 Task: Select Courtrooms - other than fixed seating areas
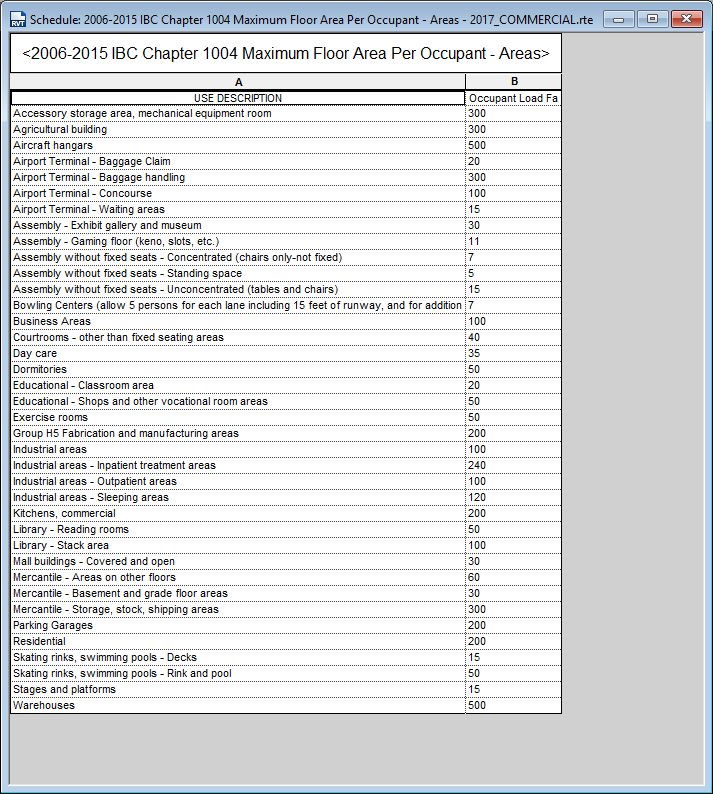tap(238, 337)
